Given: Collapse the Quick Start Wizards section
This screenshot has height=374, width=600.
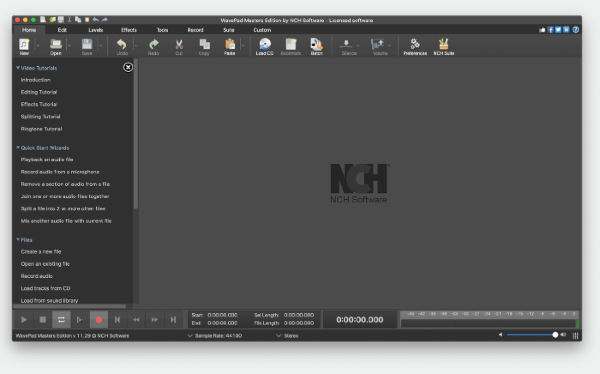Looking at the screenshot, I should click(18, 147).
